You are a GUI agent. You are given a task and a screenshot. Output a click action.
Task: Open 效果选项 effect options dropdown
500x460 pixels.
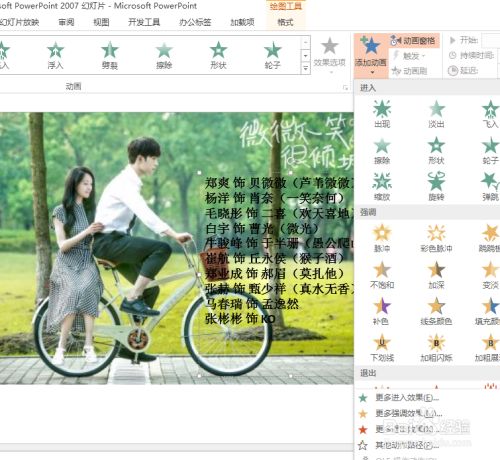(330, 55)
